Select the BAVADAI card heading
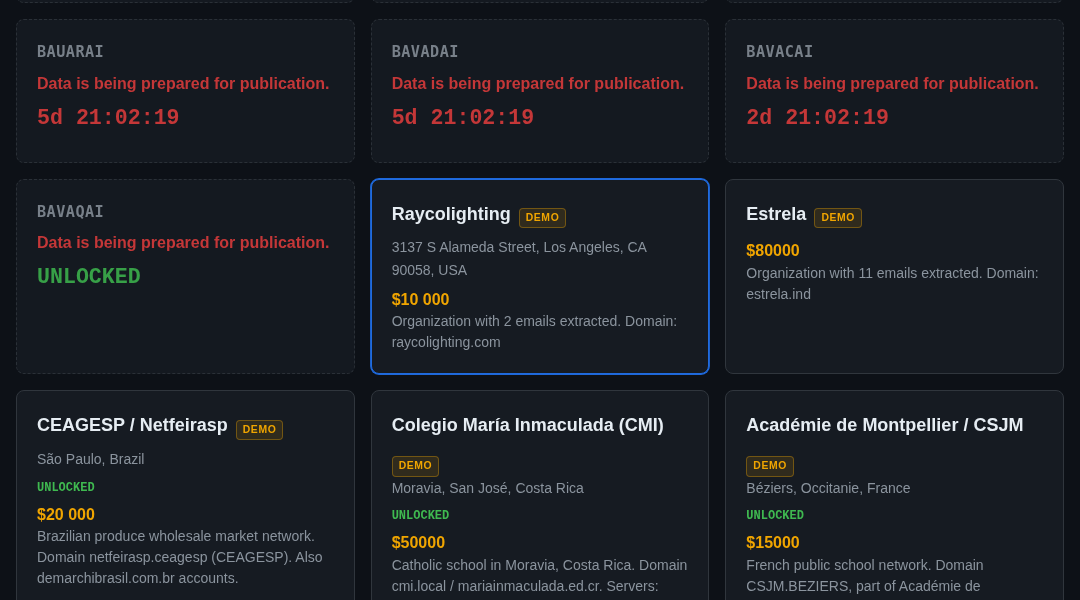 [425, 52]
